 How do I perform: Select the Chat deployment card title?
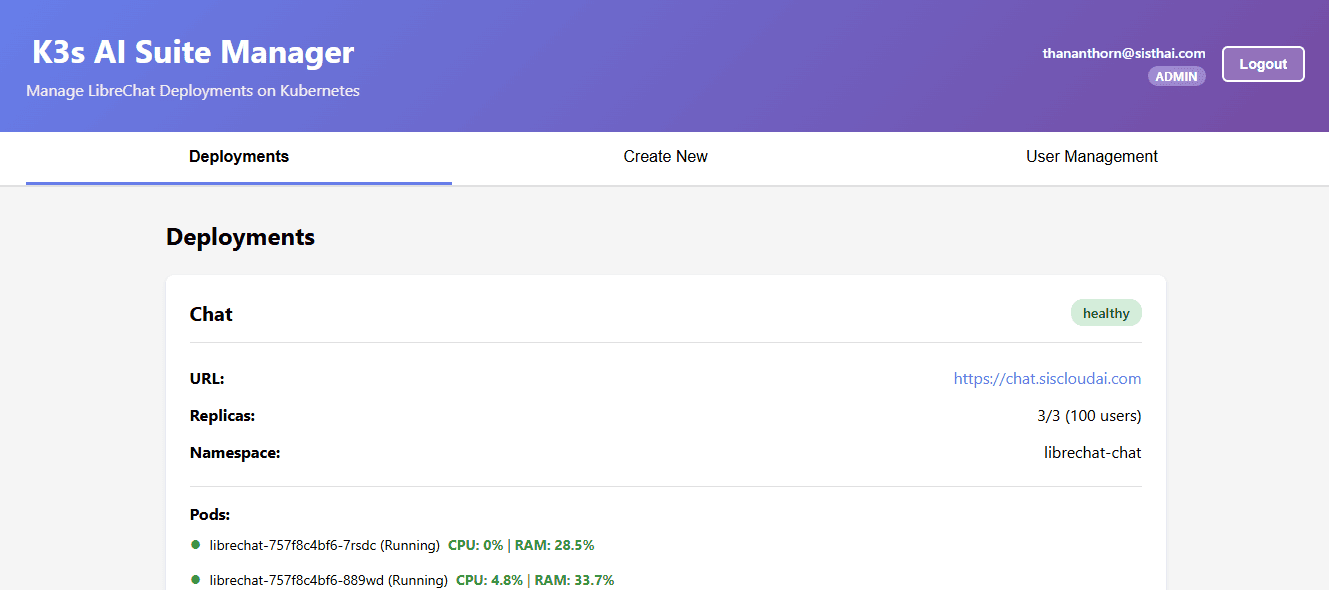coord(211,314)
